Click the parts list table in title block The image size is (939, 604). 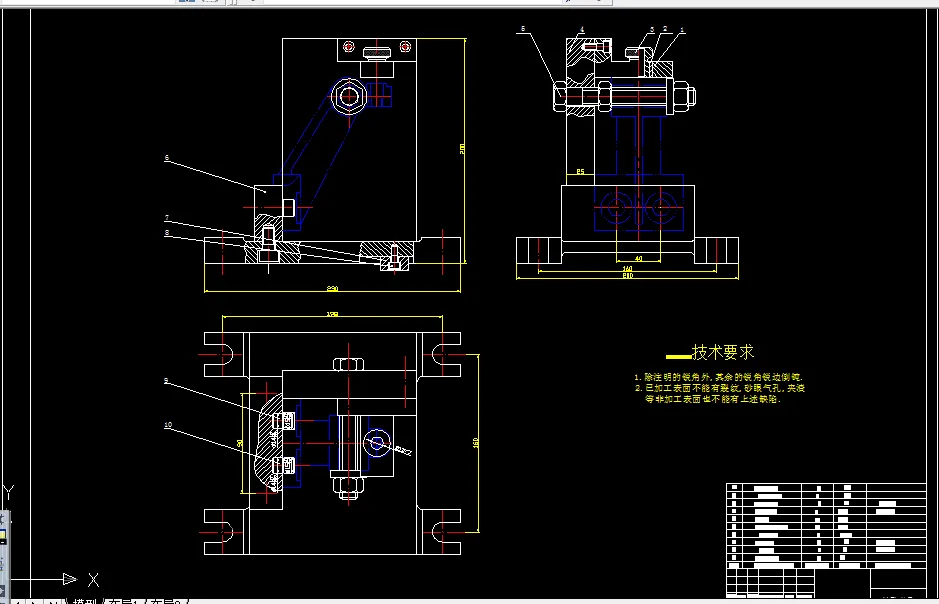click(826, 525)
